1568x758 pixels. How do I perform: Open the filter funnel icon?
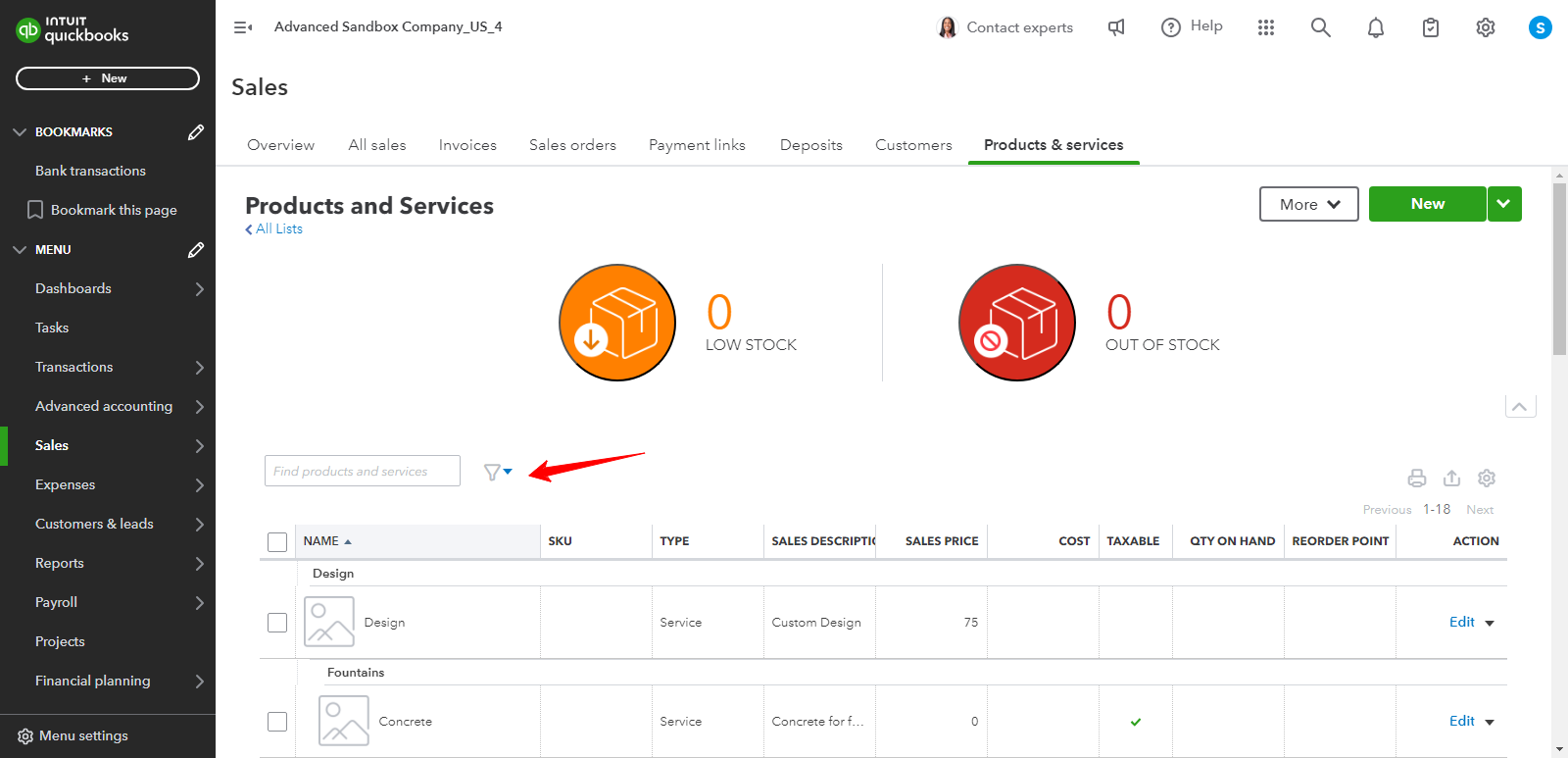point(498,472)
